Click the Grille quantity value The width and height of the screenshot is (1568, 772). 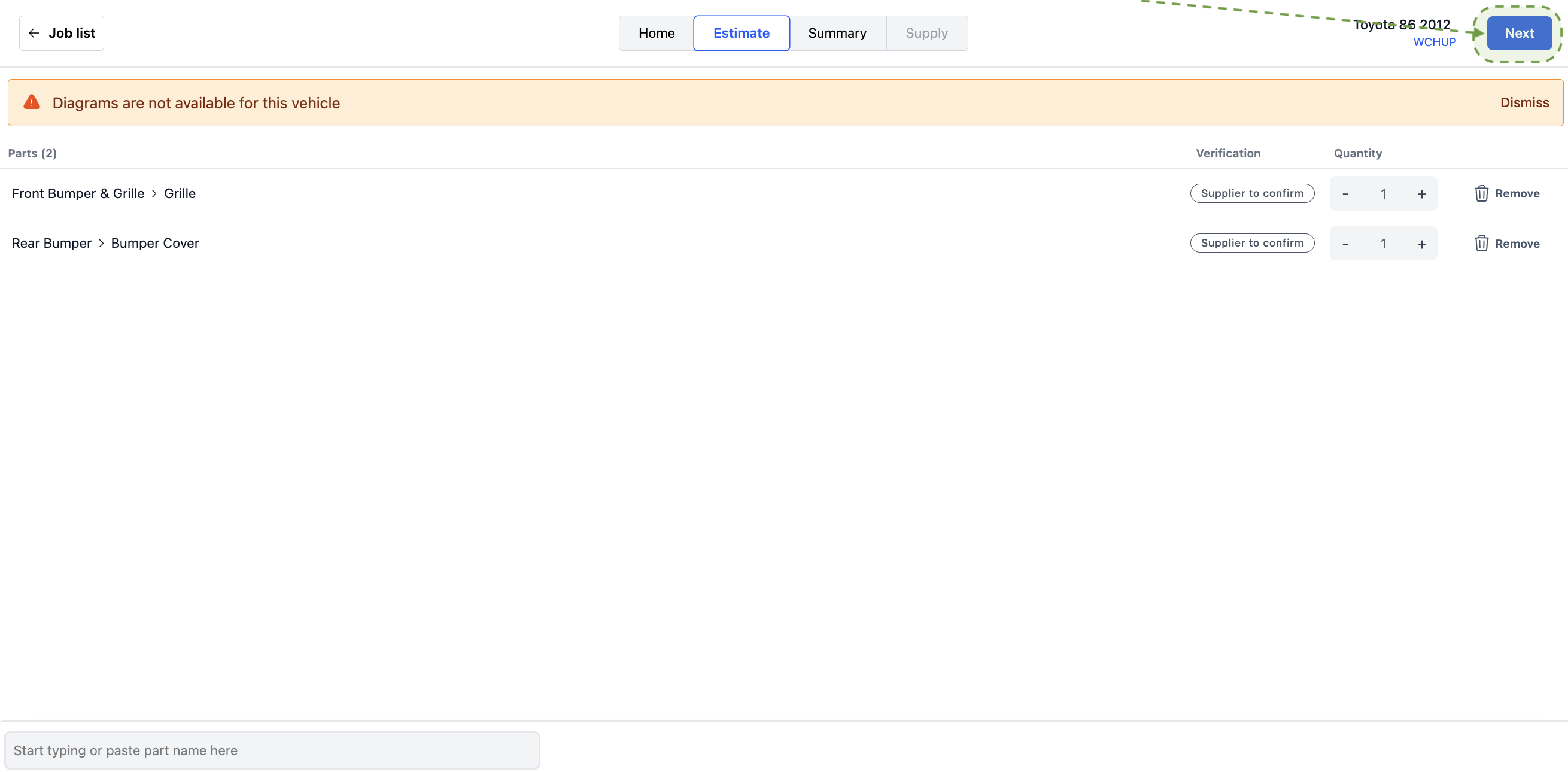1383,194
